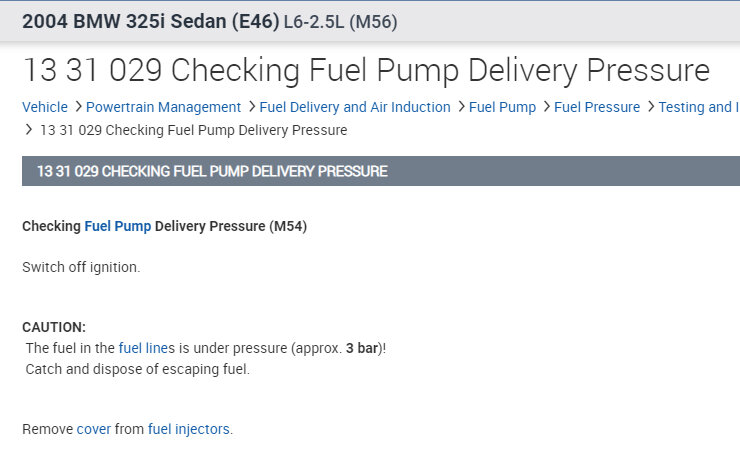The width and height of the screenshot is (740, 470).
Task: Navigate to the Fuel Pressure breadcrumb
Action: coord(597,107)
